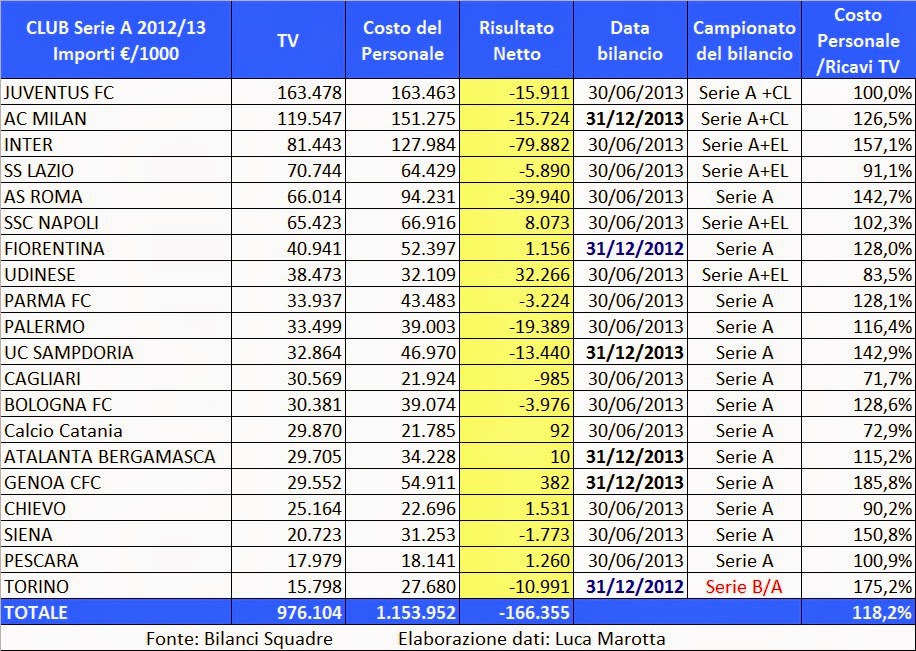Click the PALERMO club name cell

coord(116,327)
